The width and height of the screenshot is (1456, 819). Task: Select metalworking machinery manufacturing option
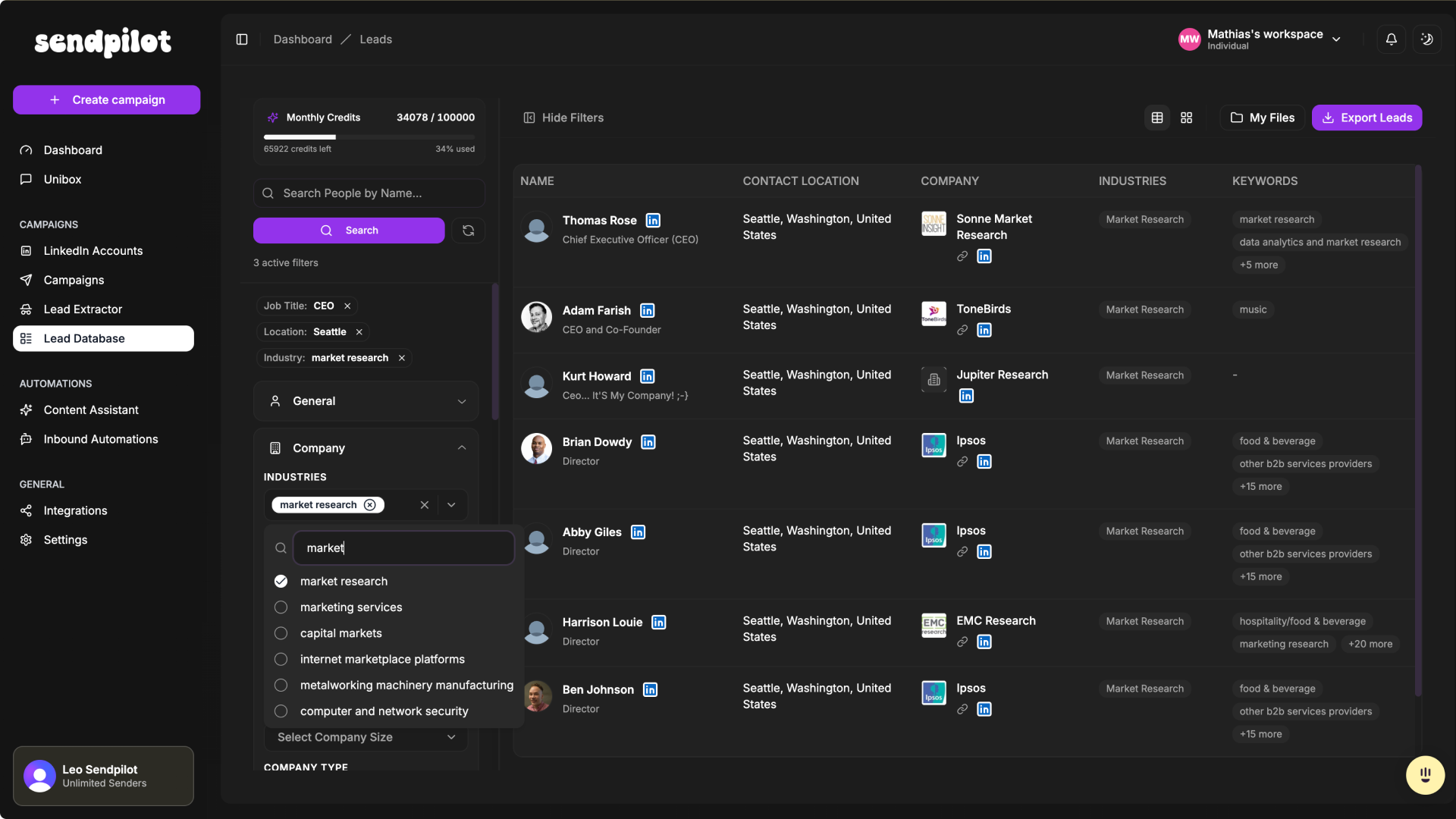(395, 686)
